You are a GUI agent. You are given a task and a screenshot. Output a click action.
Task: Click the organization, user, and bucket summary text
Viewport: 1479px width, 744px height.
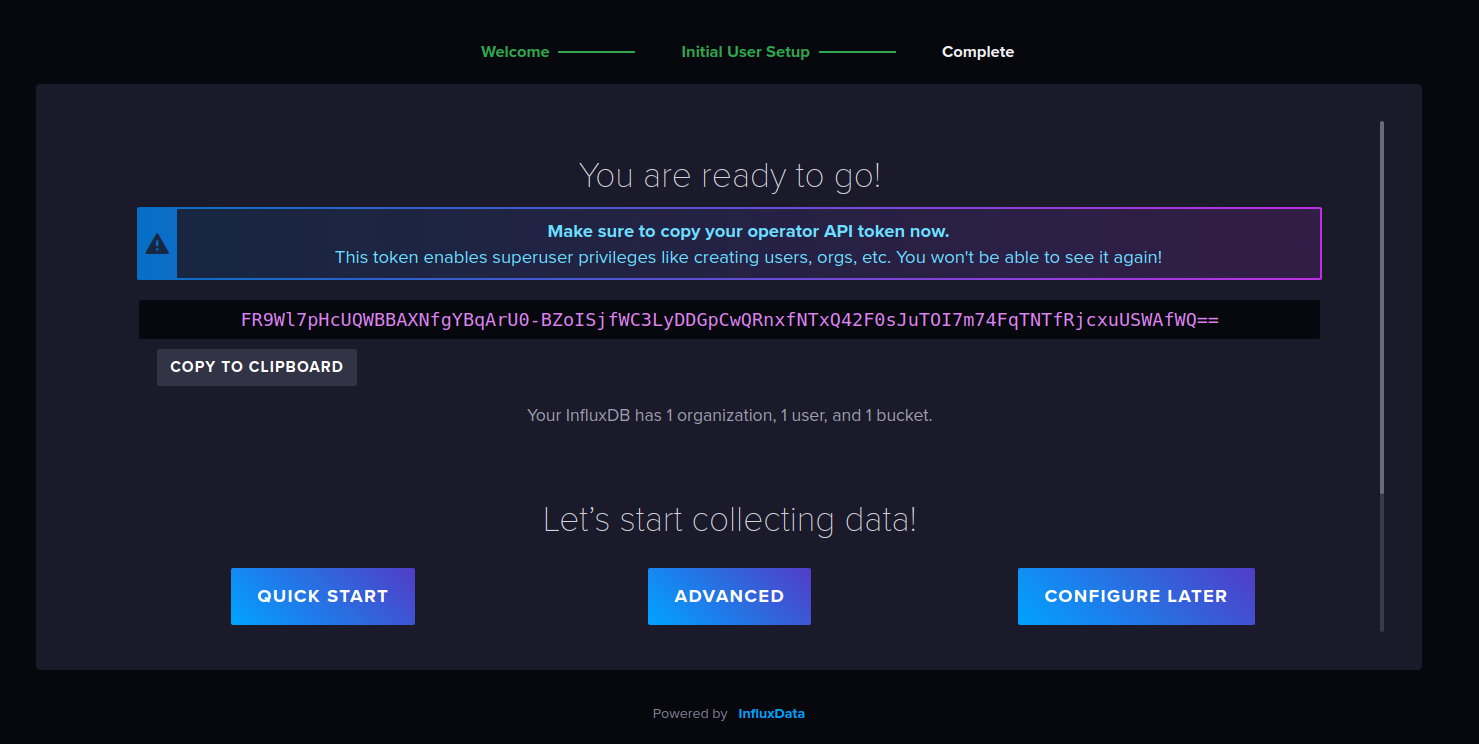coord(729,415)
